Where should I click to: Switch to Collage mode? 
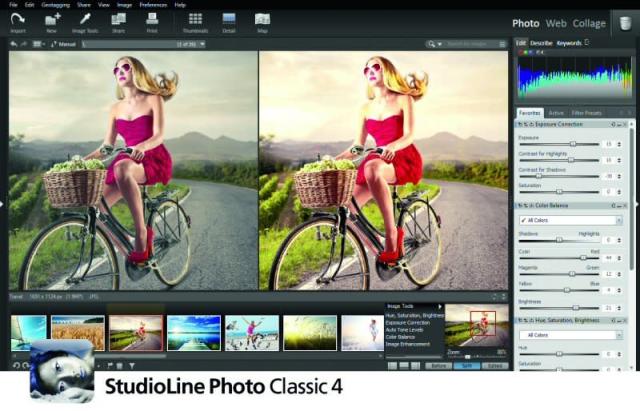tap(588, 22)
